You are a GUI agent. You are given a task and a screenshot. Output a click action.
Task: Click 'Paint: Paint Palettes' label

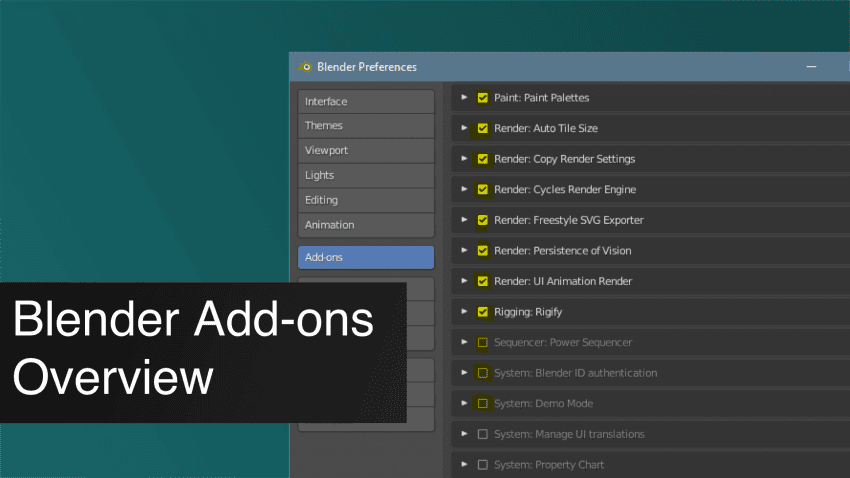click(542, 98)
